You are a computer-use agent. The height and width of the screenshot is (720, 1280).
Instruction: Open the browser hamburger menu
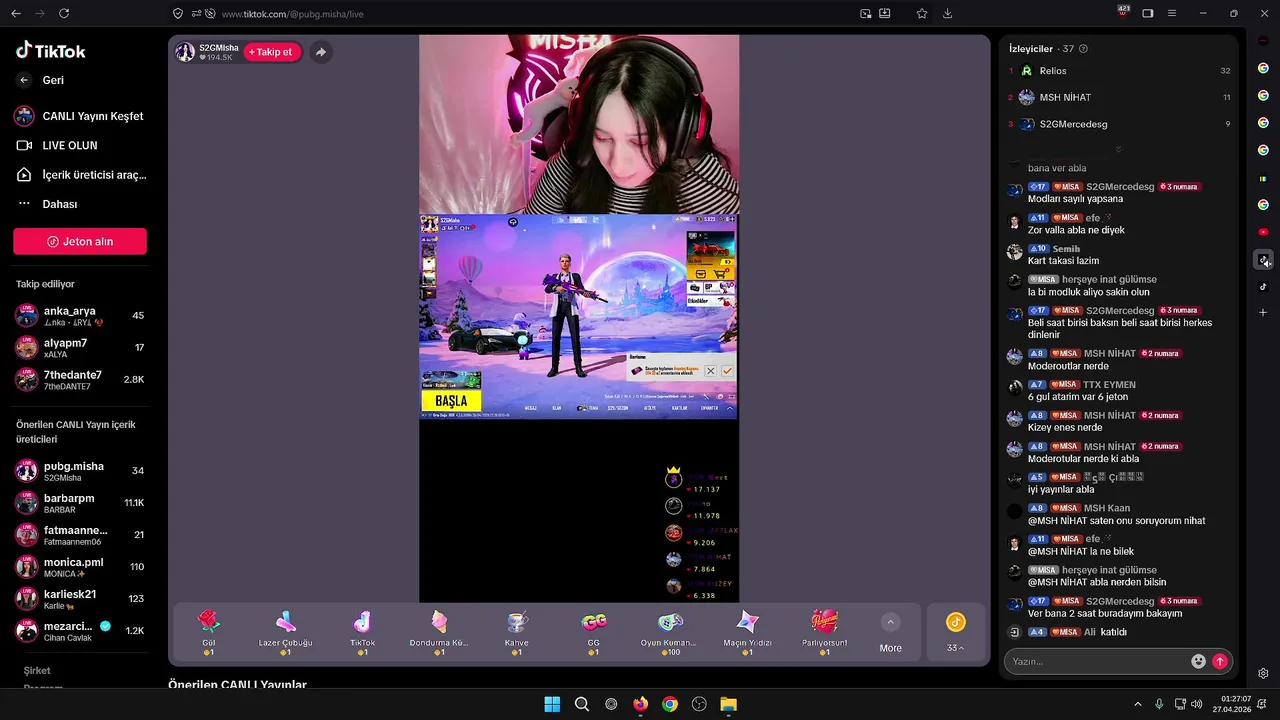click(x=1172, y=14)
